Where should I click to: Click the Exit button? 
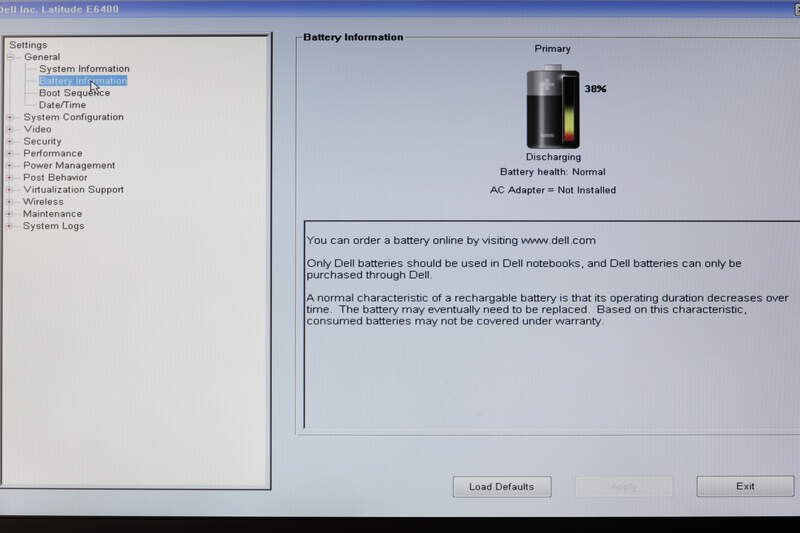745,486
